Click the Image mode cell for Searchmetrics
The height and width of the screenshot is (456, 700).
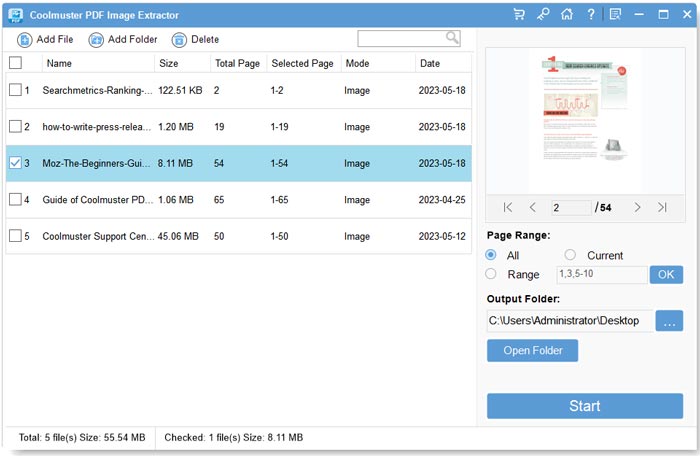(x=357, y=91)
